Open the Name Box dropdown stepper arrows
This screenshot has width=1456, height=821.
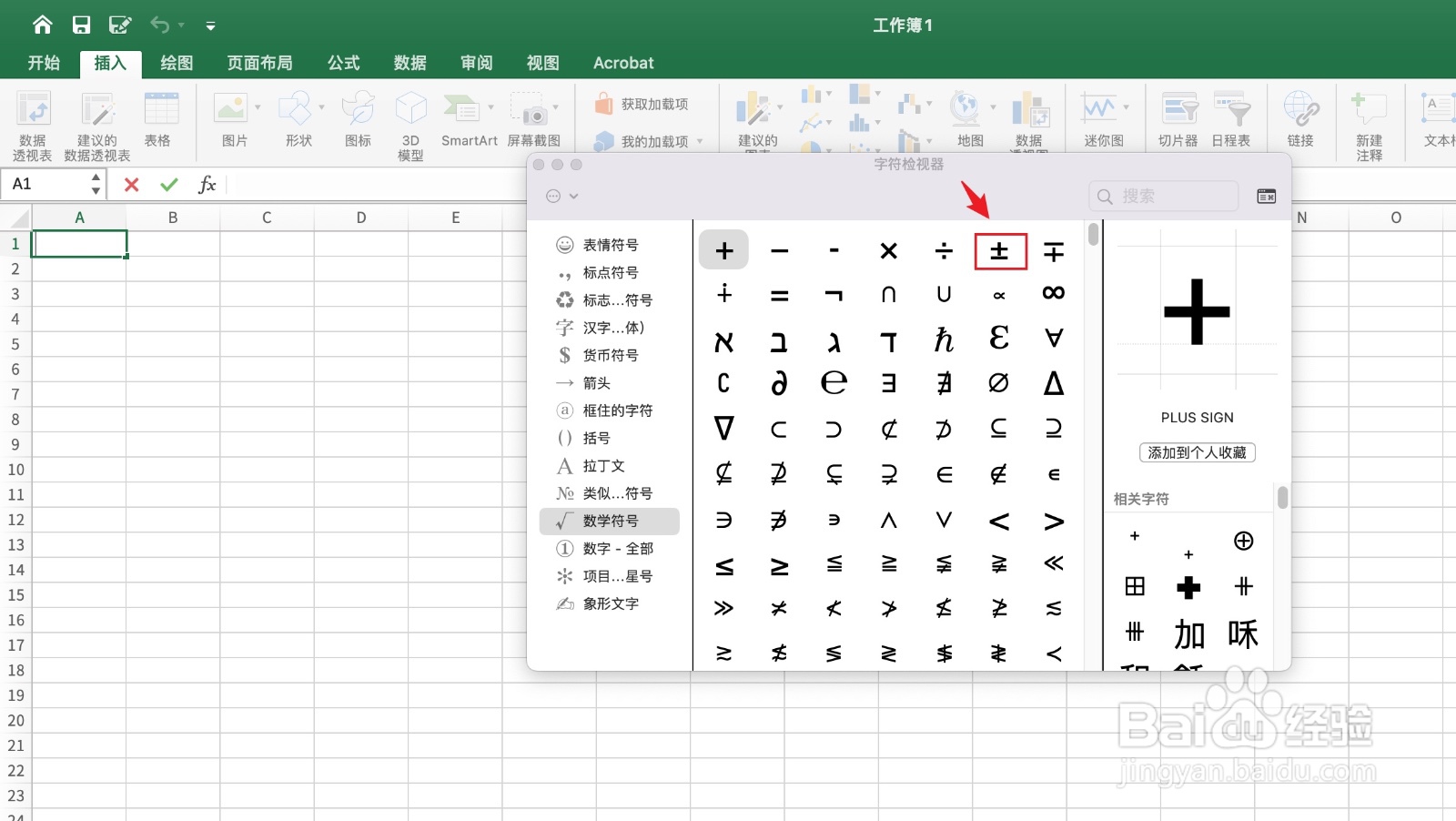pyautogui.click(x=96, y=185)
